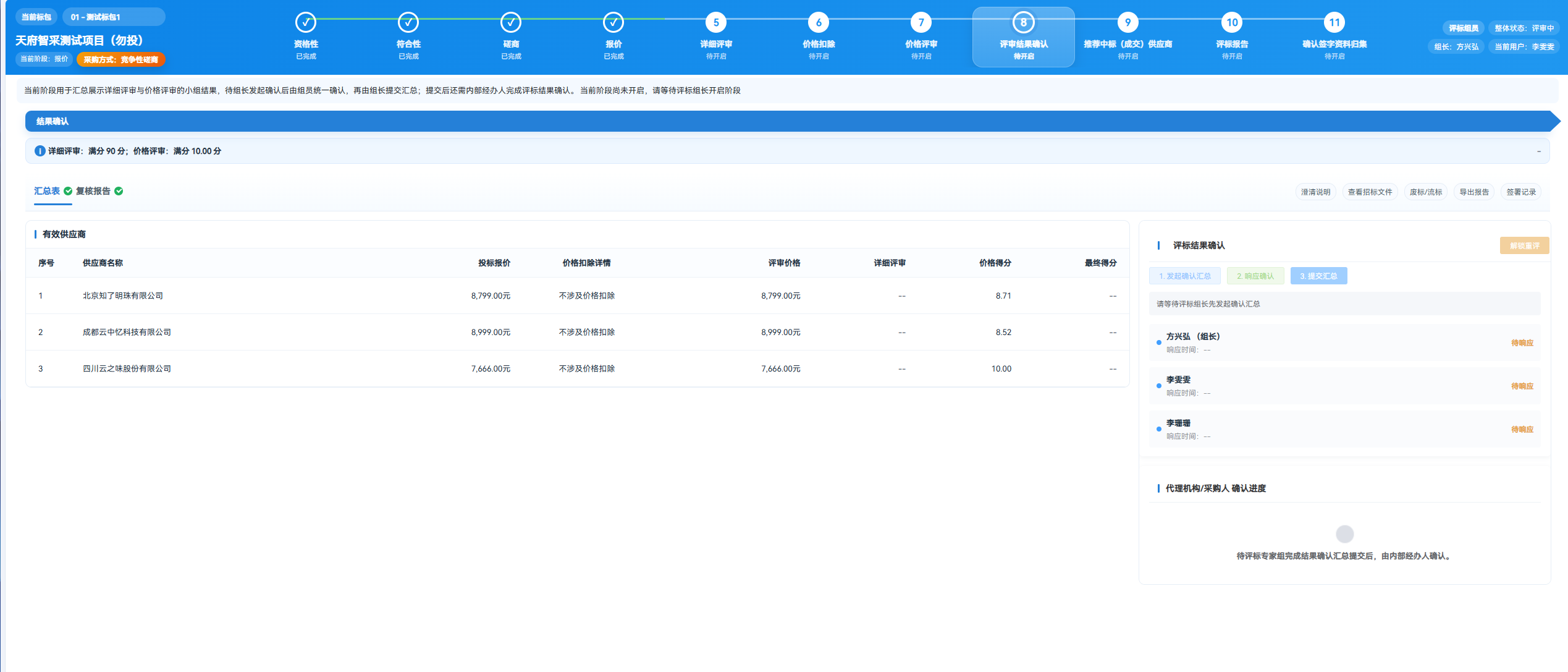Click the info icon beside 详细评审 满分
The width and height of the screenshot is (1568, 672).
40,151
